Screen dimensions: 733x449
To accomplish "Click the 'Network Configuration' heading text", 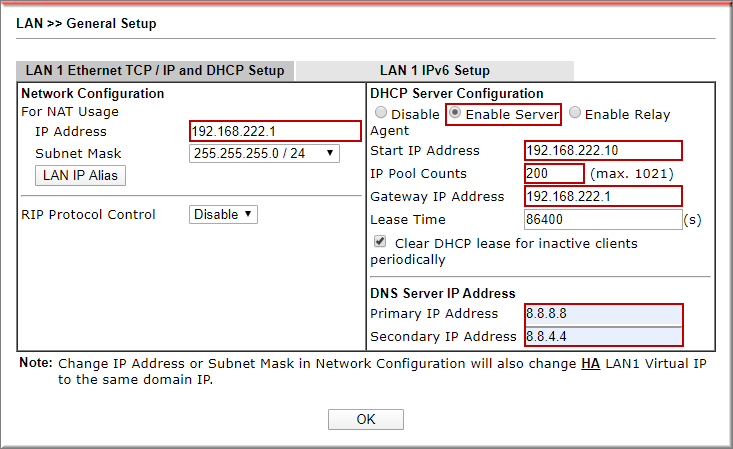I will pyautogui.click(x=93, y=94).
